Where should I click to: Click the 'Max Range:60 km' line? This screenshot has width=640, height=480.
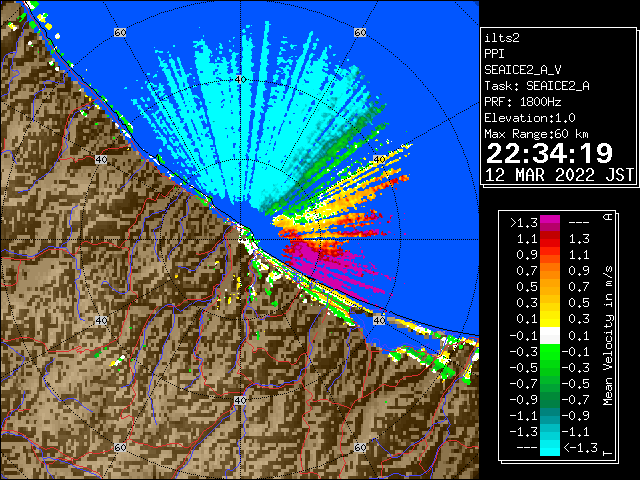[536, 134]
